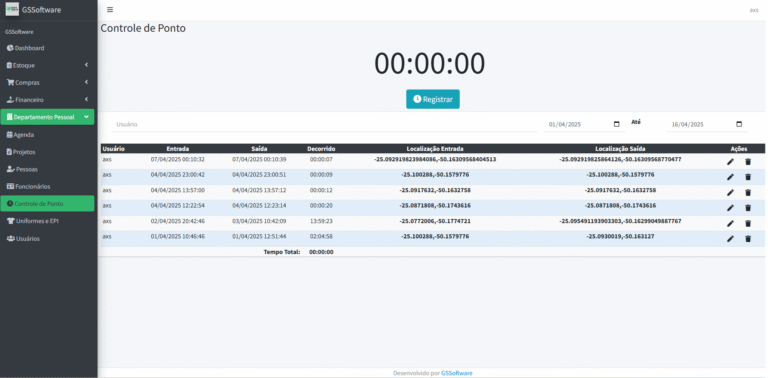Image resolution: width=768 pixels, height=378 pixels.
Task: Click the Decorrido column header
Action: [321, 148]
